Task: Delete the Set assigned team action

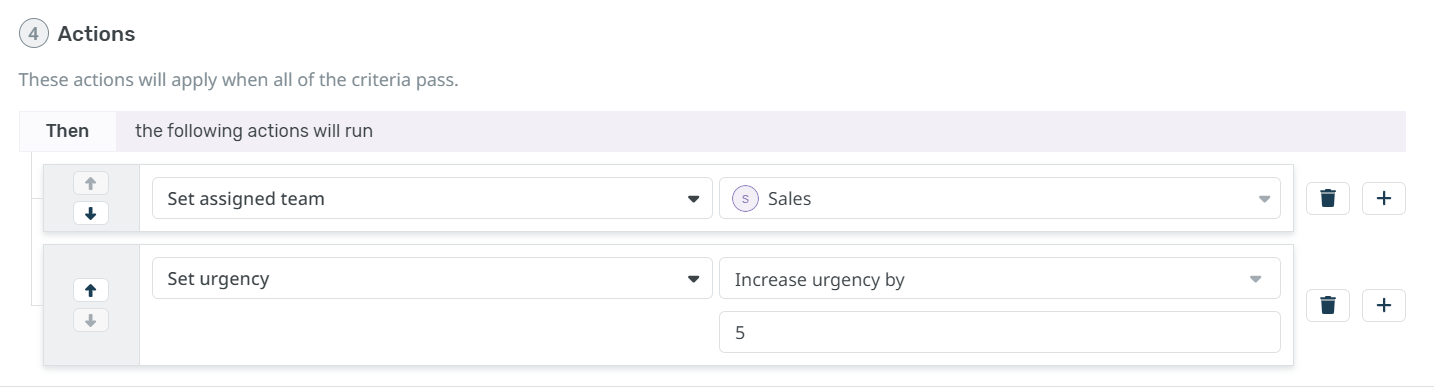Action: point(1328,199)
